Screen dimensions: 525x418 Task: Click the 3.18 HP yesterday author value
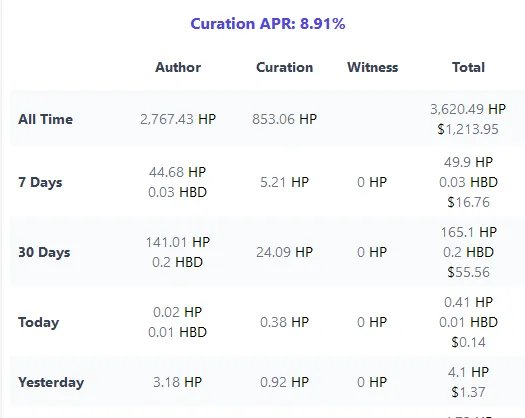[x=177, y=382]
